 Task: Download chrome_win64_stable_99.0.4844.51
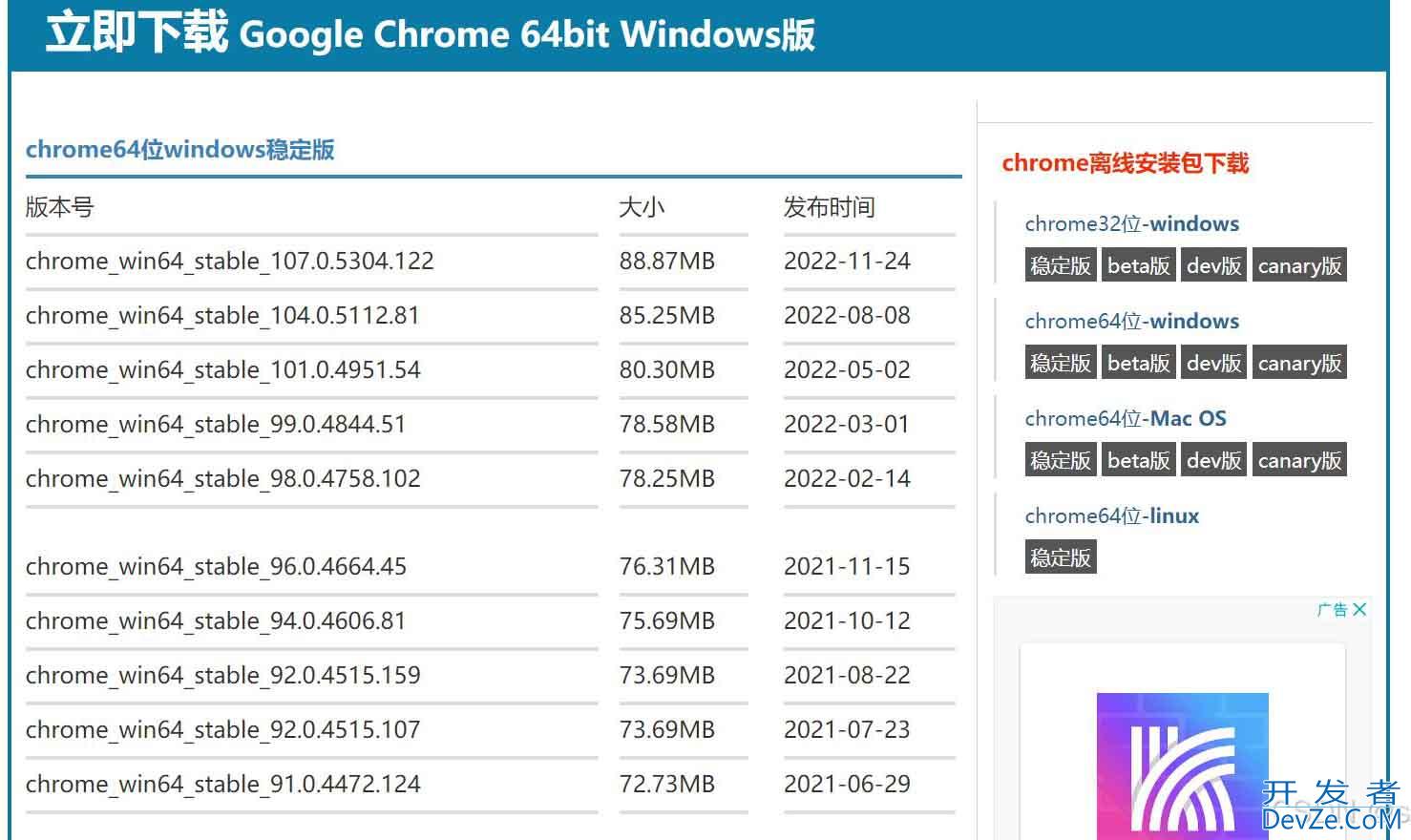pos(216,424)
